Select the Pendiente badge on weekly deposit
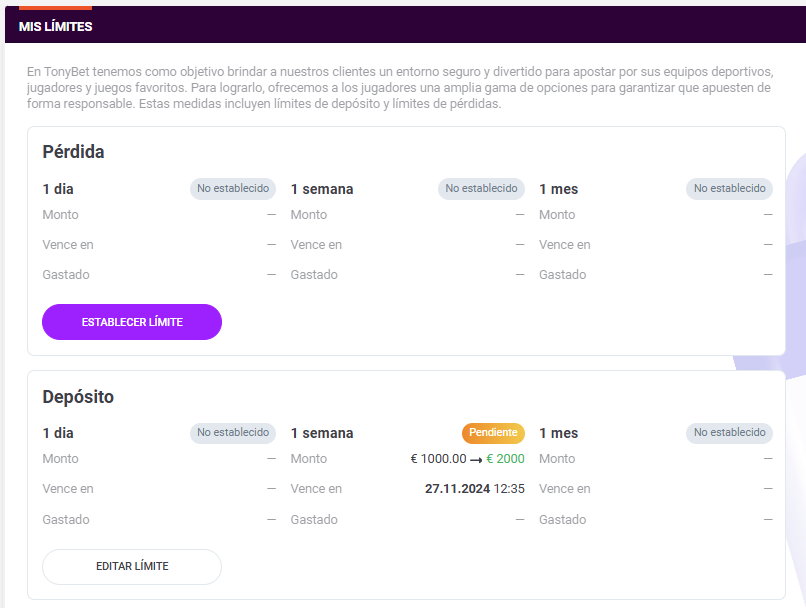Viewport: 806px width, 608px height. [493, 433]
